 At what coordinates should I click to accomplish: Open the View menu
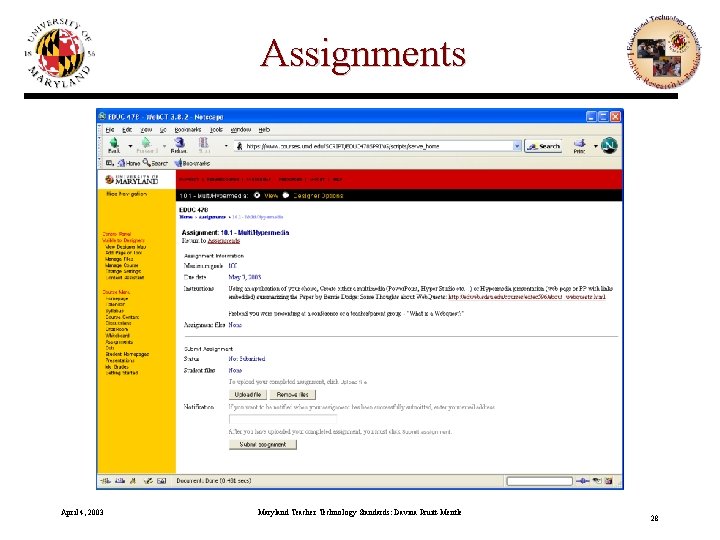[146, 130]
